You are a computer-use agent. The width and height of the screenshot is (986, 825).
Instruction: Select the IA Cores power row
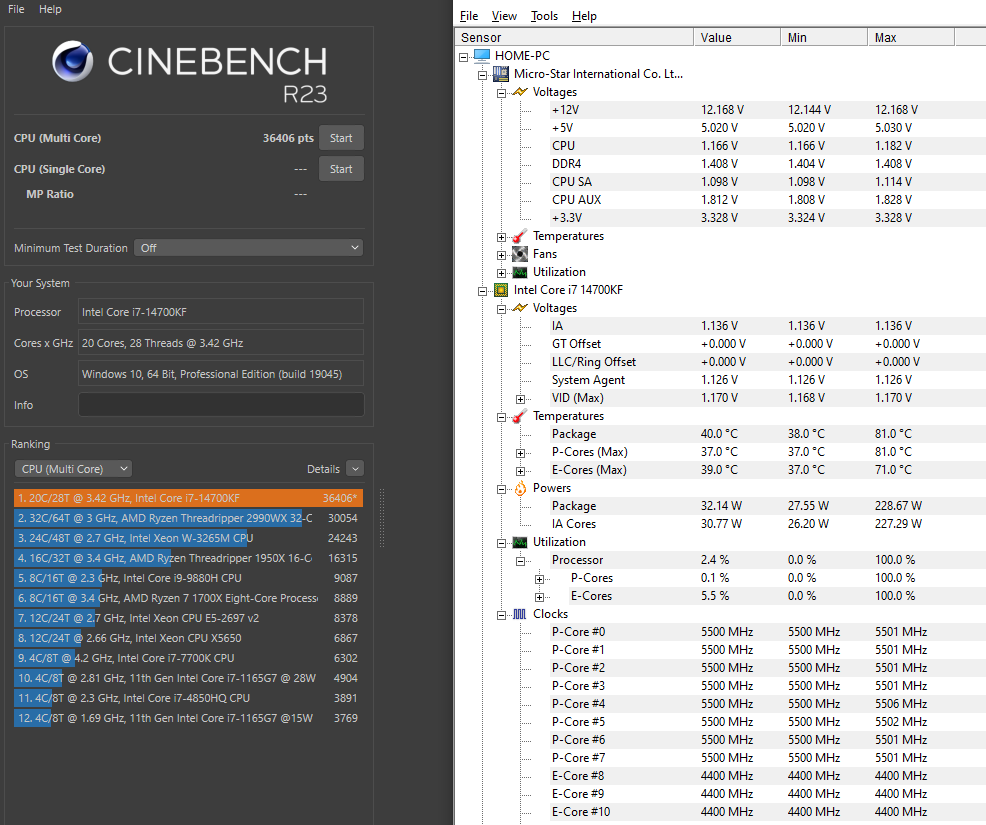(x=767, y=524)
